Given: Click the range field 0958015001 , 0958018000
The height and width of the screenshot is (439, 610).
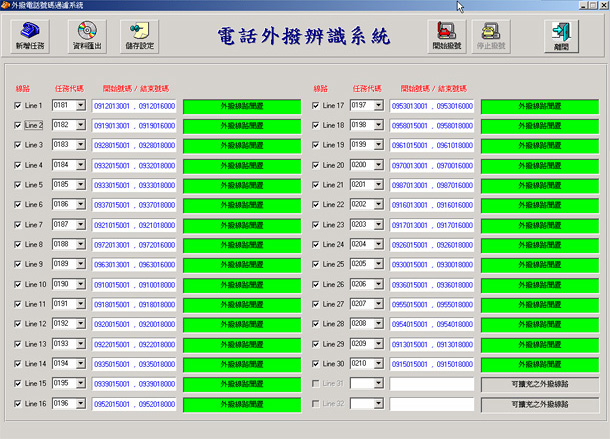Looking at the screenshot, I should coord(432,126).
